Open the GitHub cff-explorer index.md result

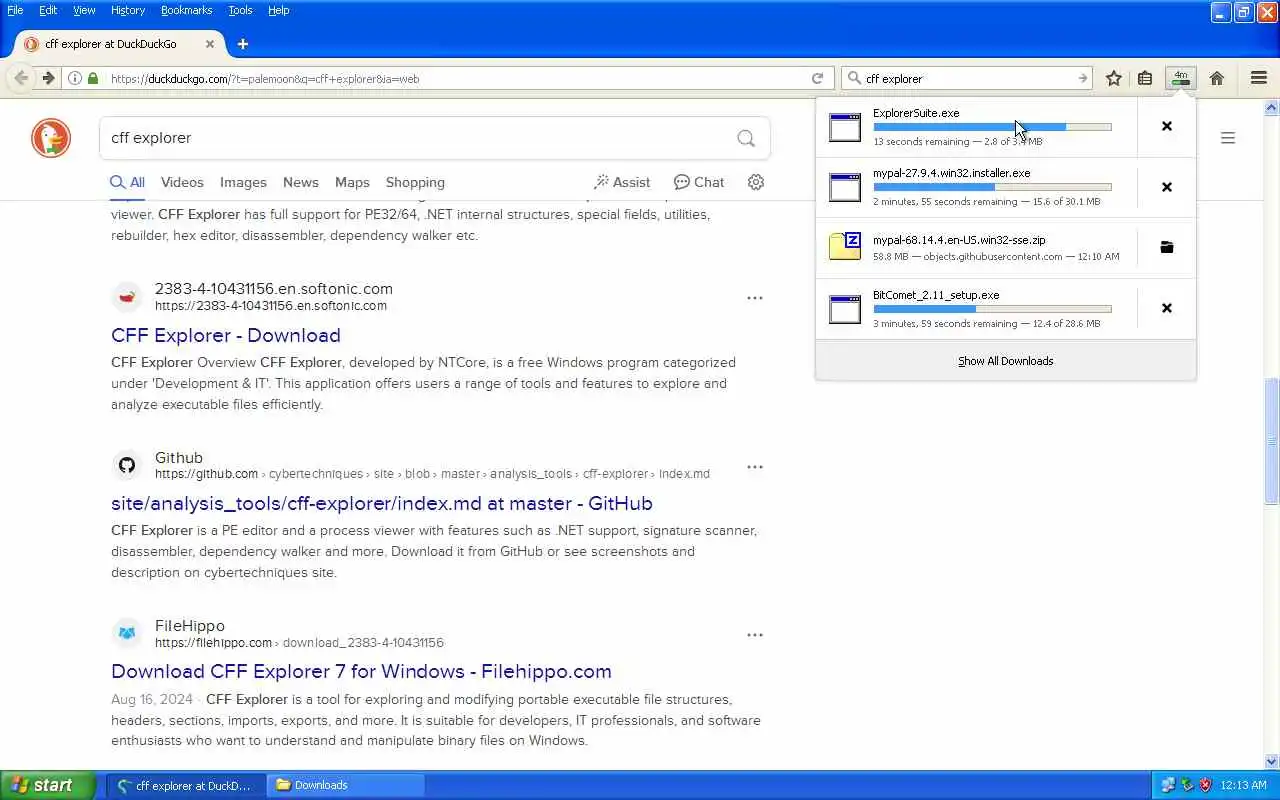tap(382, 503)
